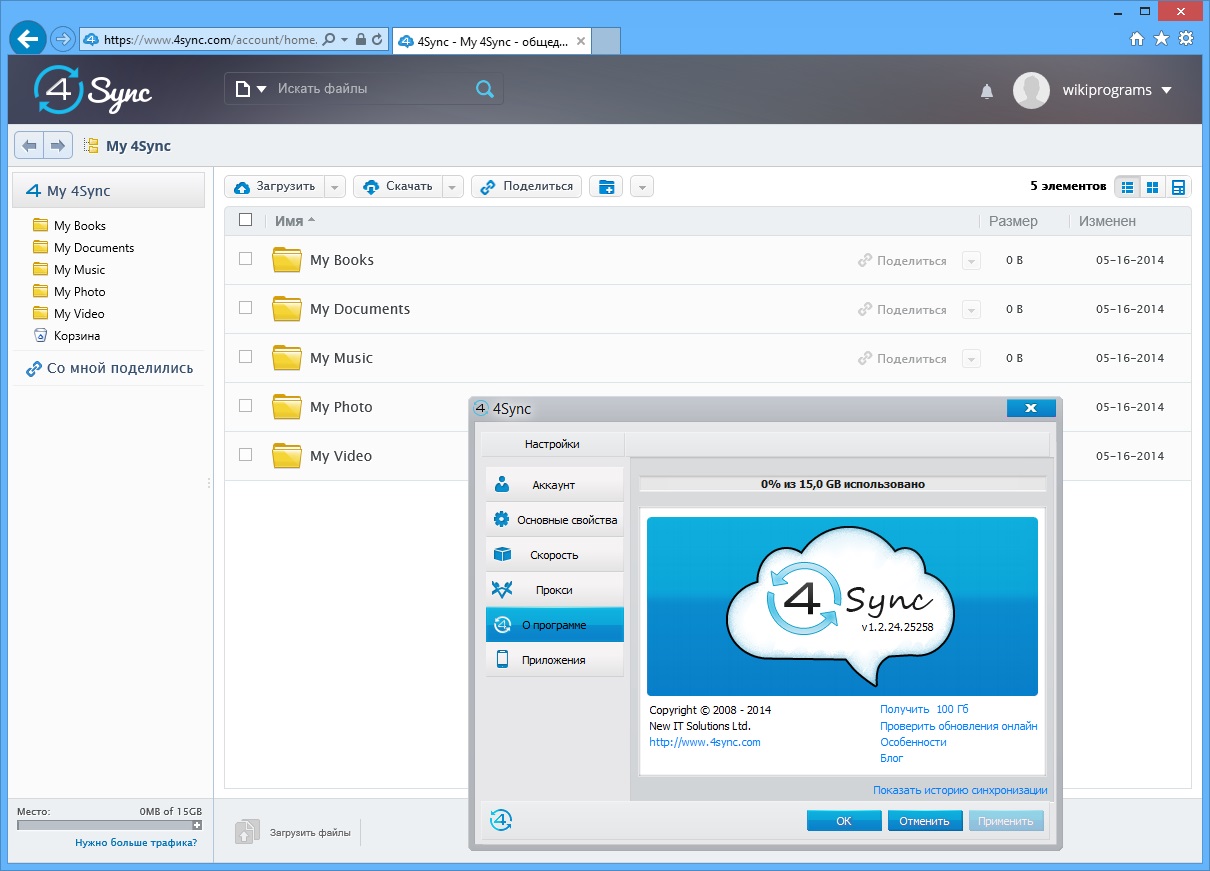Click 4Sync sync icon in dialog footer
Image resolution: width=1210 pixels, height=871 pixels.
point(501,820)
